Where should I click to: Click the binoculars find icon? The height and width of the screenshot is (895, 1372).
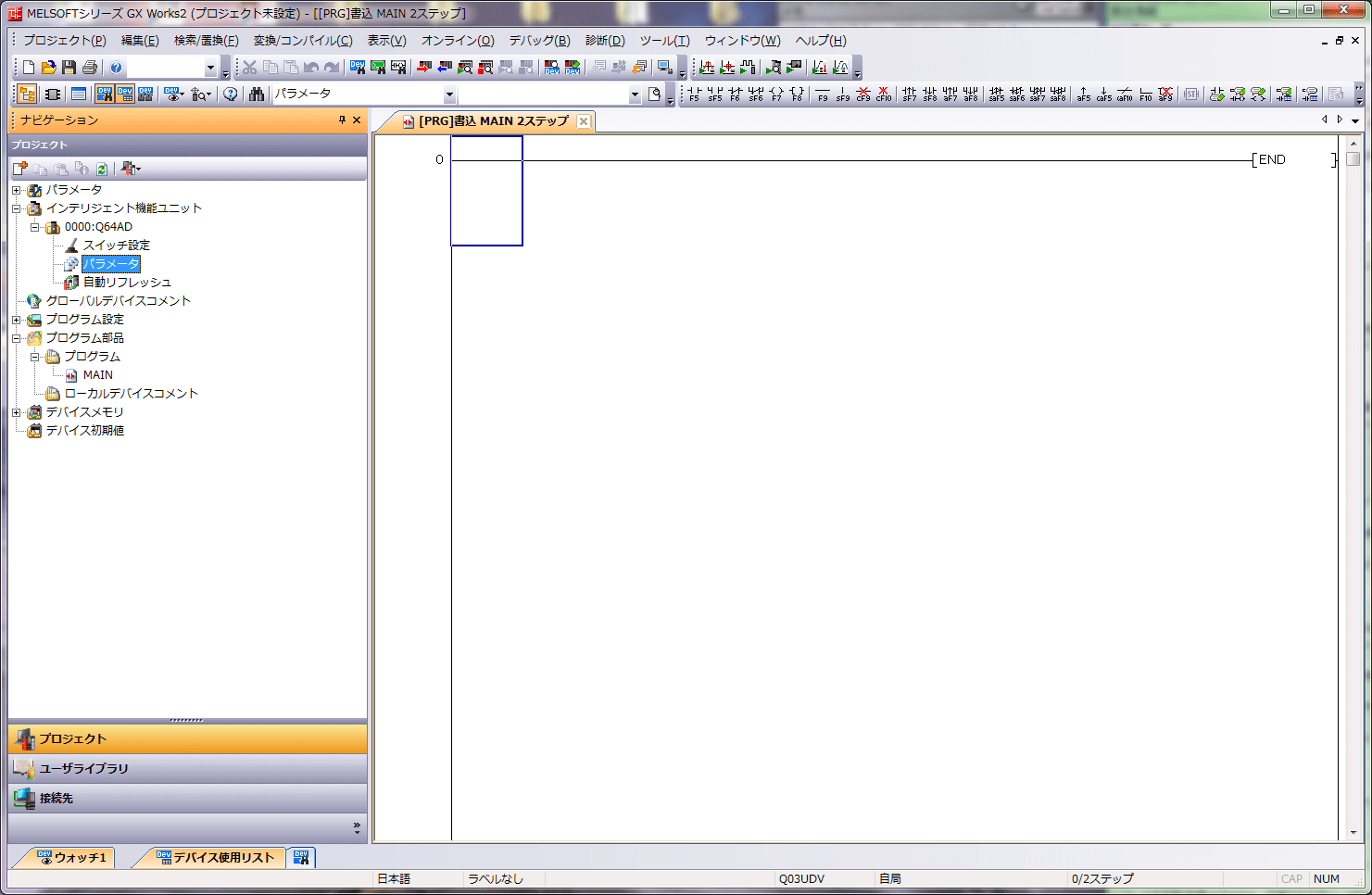pyautogui.click(x=257, y=94)
